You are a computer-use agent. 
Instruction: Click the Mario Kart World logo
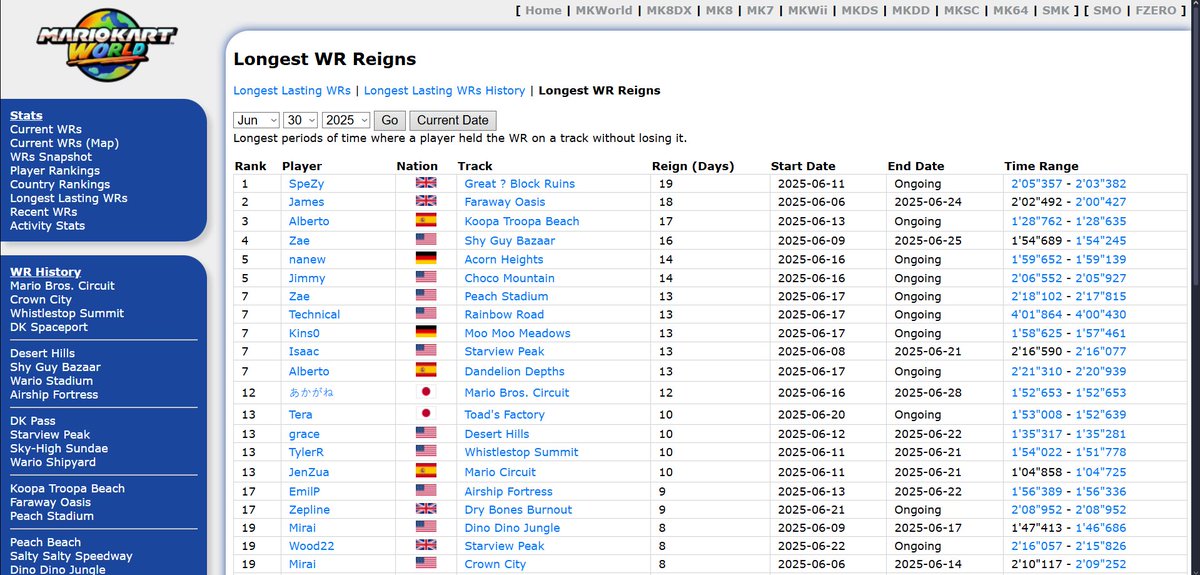pos(106,46)
